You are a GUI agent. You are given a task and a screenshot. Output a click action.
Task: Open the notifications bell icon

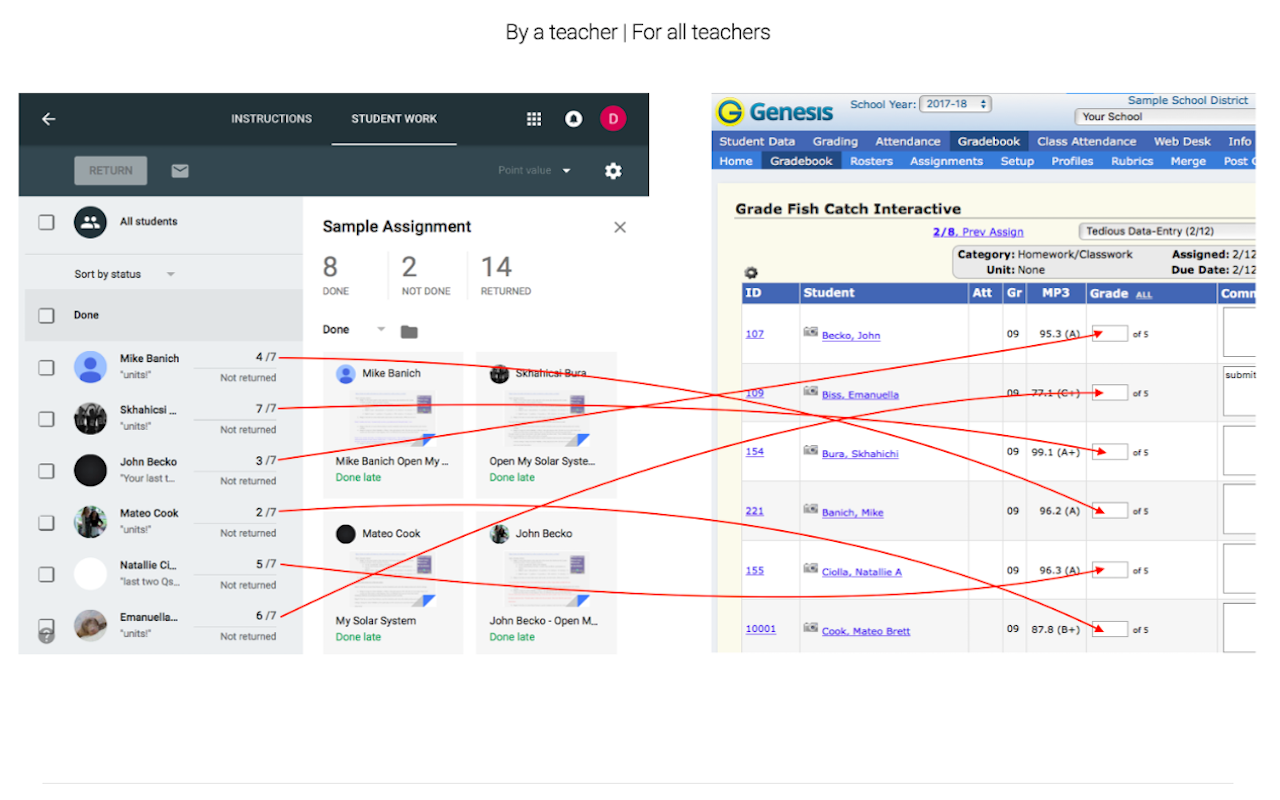tap(574, 119)
